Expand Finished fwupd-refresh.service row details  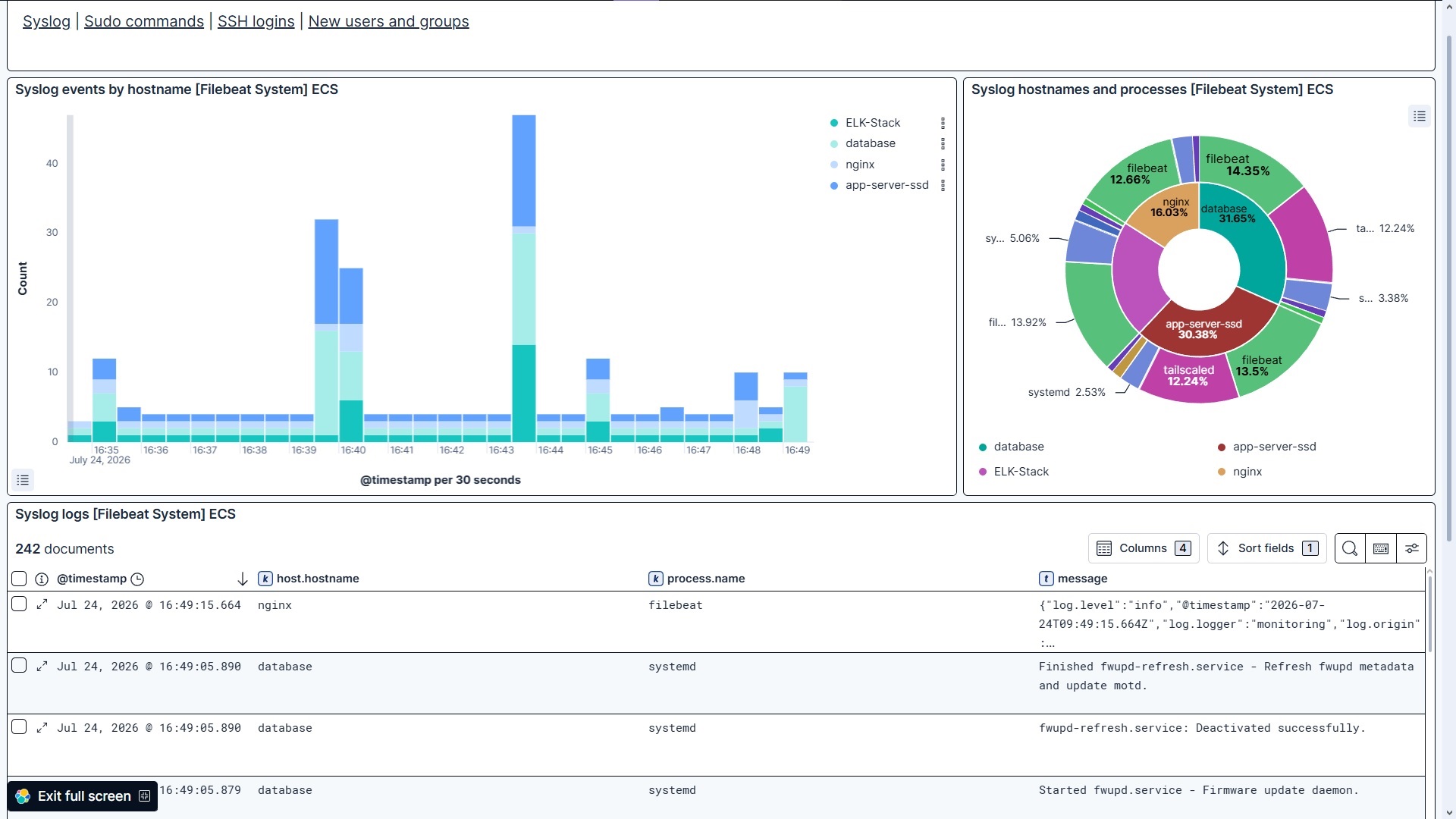pyautogui.click(x=42, y=666)
